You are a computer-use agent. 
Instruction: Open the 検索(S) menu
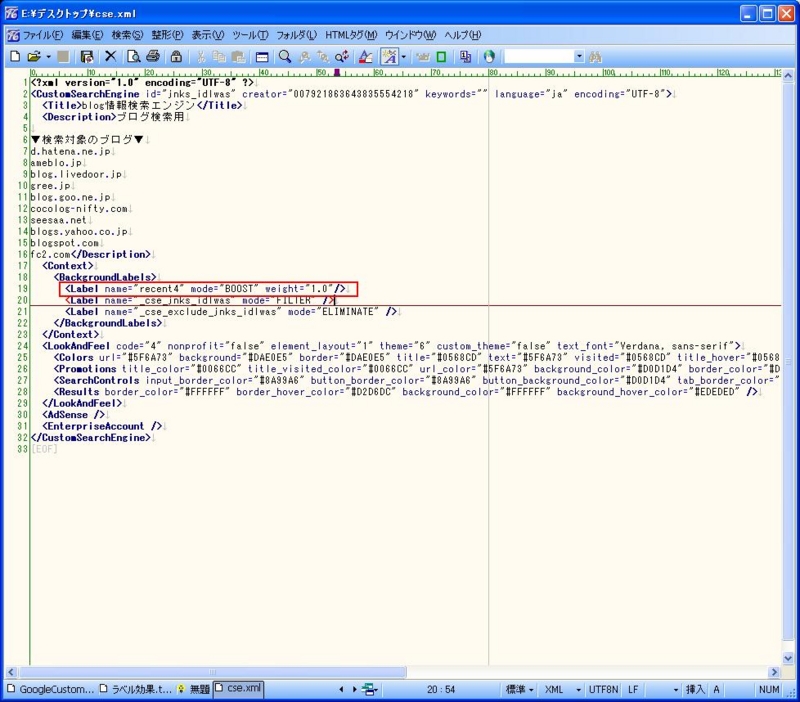(x=127, y=35)
